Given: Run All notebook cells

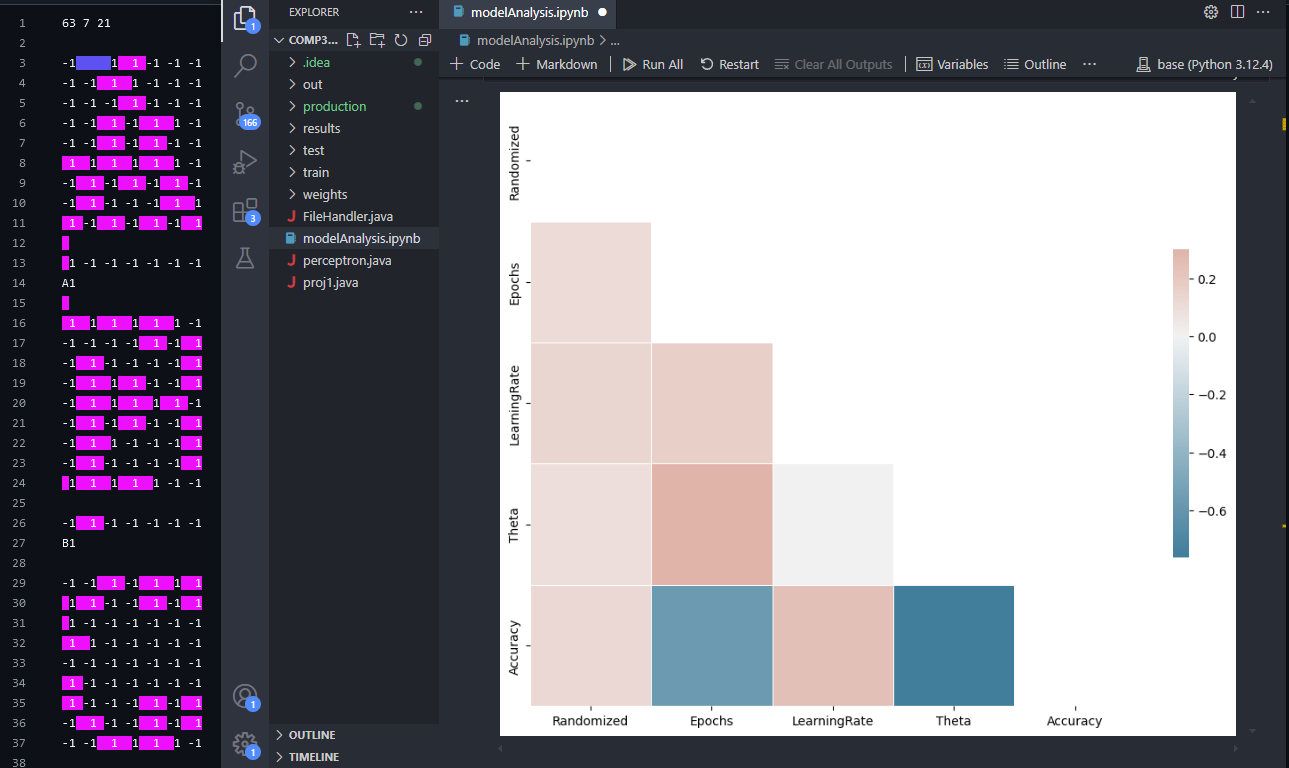Looking at the screenshot, I should 653,64.
